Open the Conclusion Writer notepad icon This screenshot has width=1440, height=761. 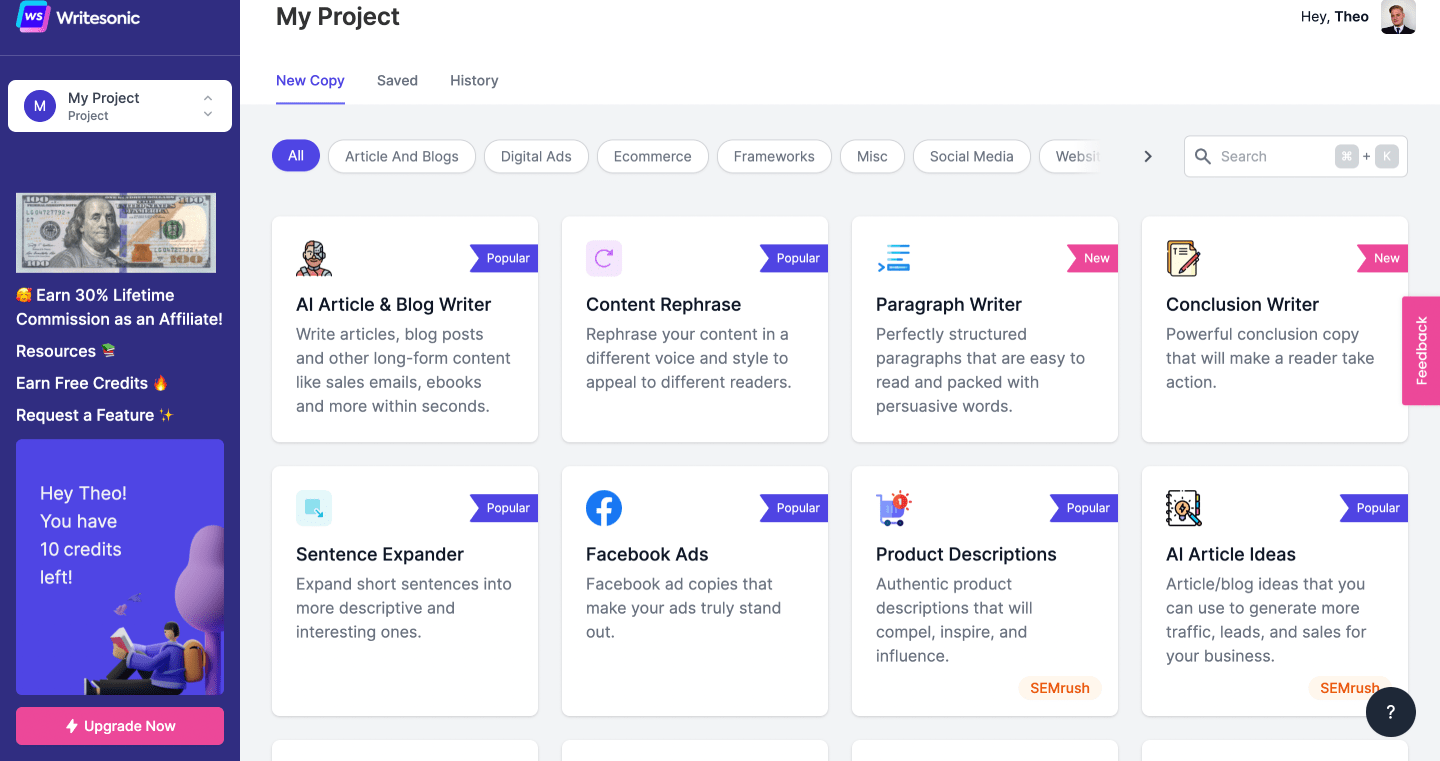coord(1183,258)
